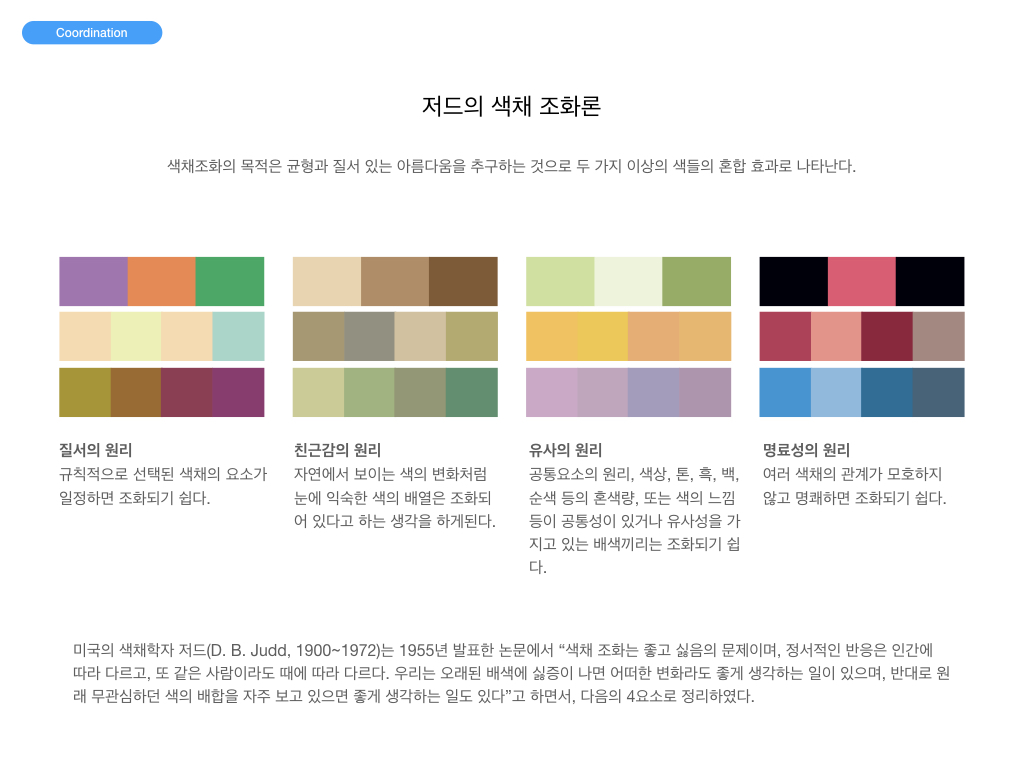Click the slide title 저드의 색채 조화론
The height and width of the screenshot is (768, 1024).
click(x=511, y=106)
